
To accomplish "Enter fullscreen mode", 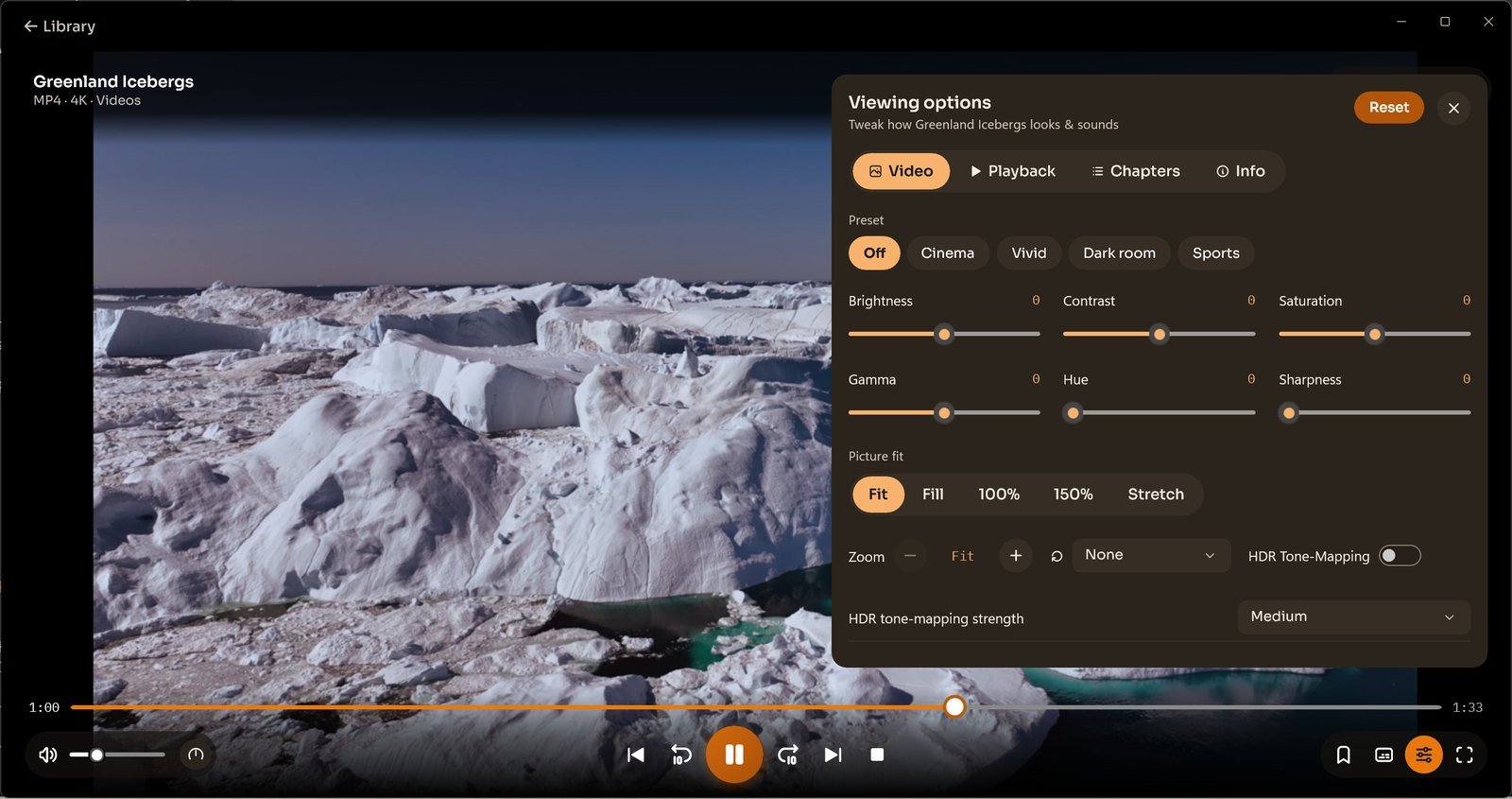I will (1465, 755).
